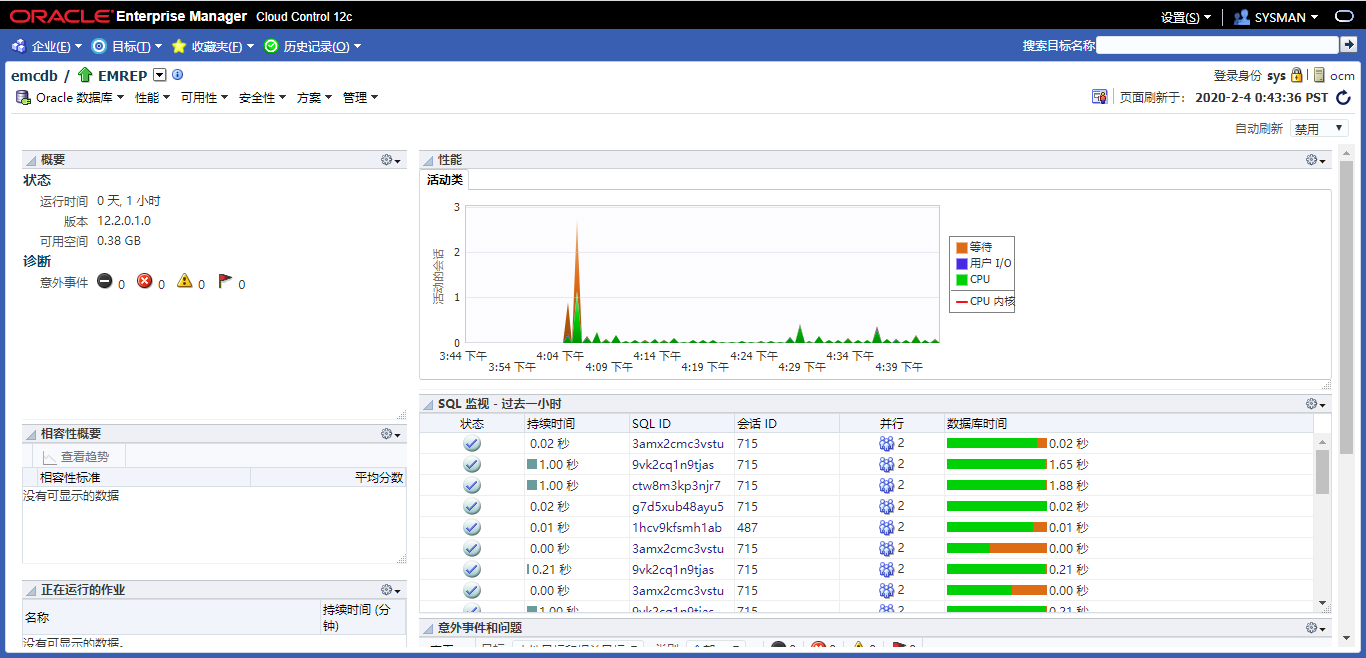Open the 自动刷新 dropdown
Image resolution: width=1366 pixels, height=658 pixels.
1319,129
